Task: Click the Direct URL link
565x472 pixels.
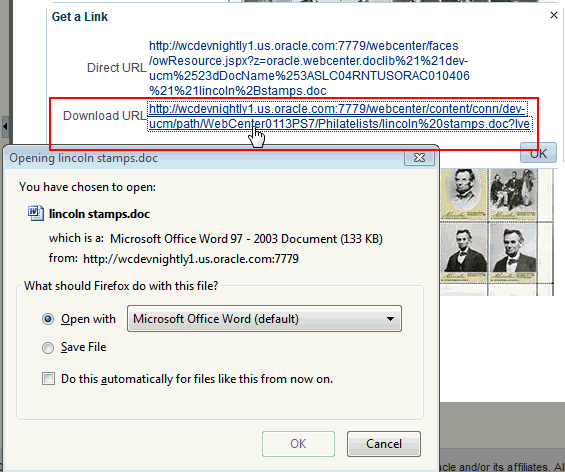Action: pyautogui.click(x=310, y=68)
